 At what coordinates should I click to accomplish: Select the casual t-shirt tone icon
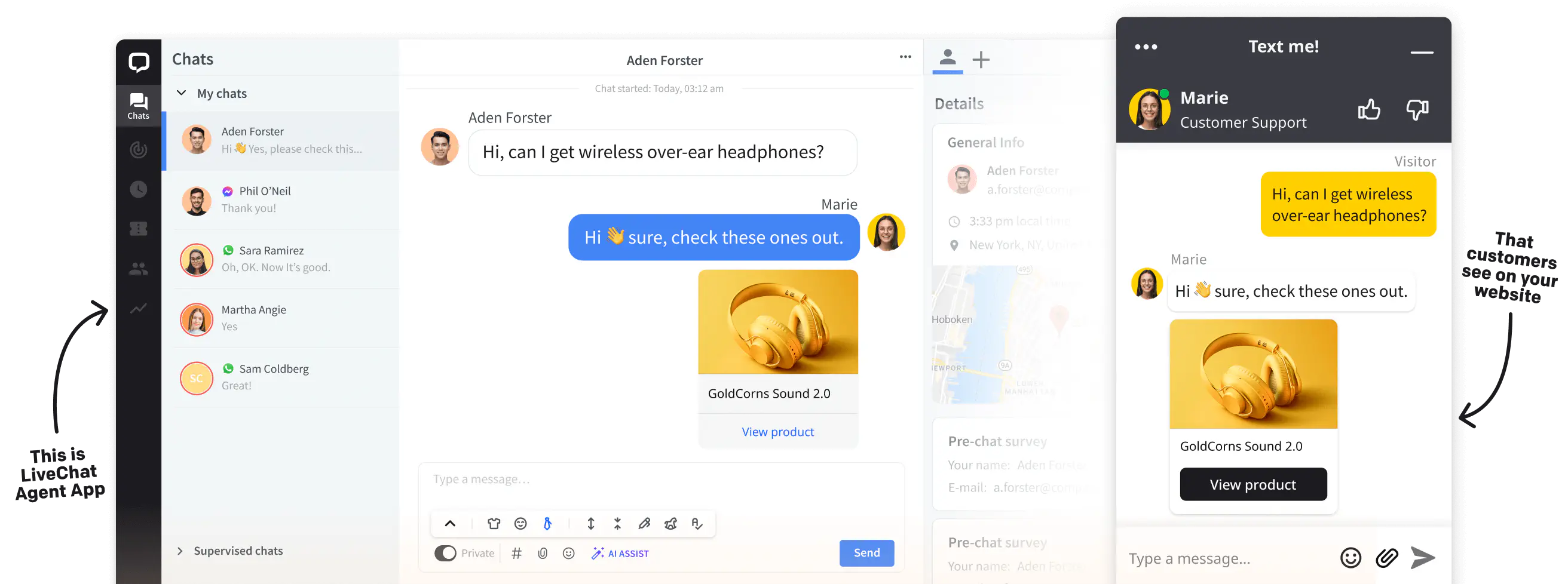tap(494, 524)
